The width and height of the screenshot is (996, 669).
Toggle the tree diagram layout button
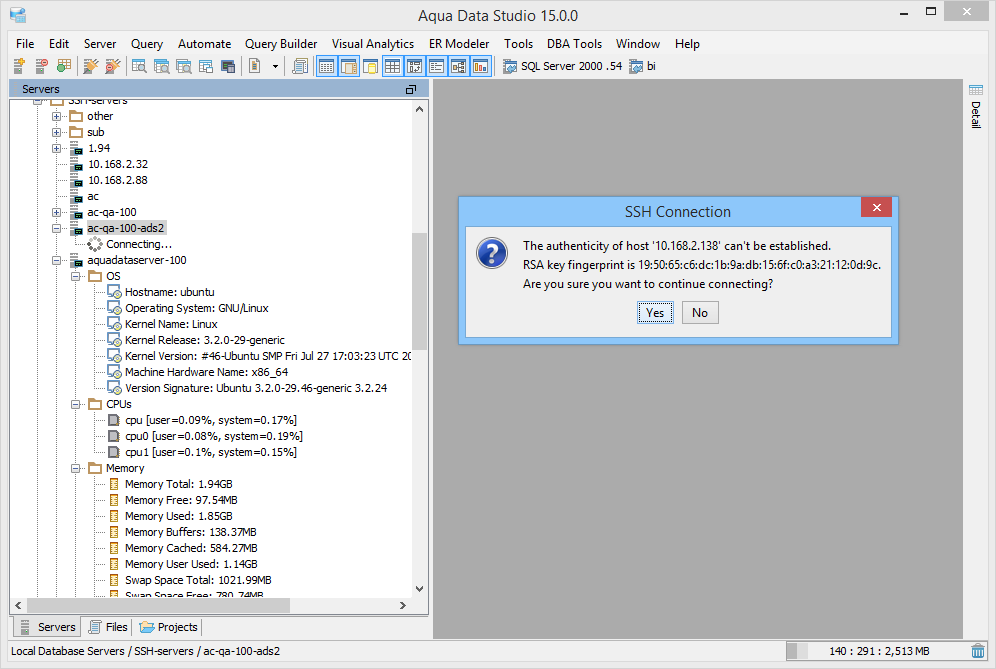(x=459, y=66)
